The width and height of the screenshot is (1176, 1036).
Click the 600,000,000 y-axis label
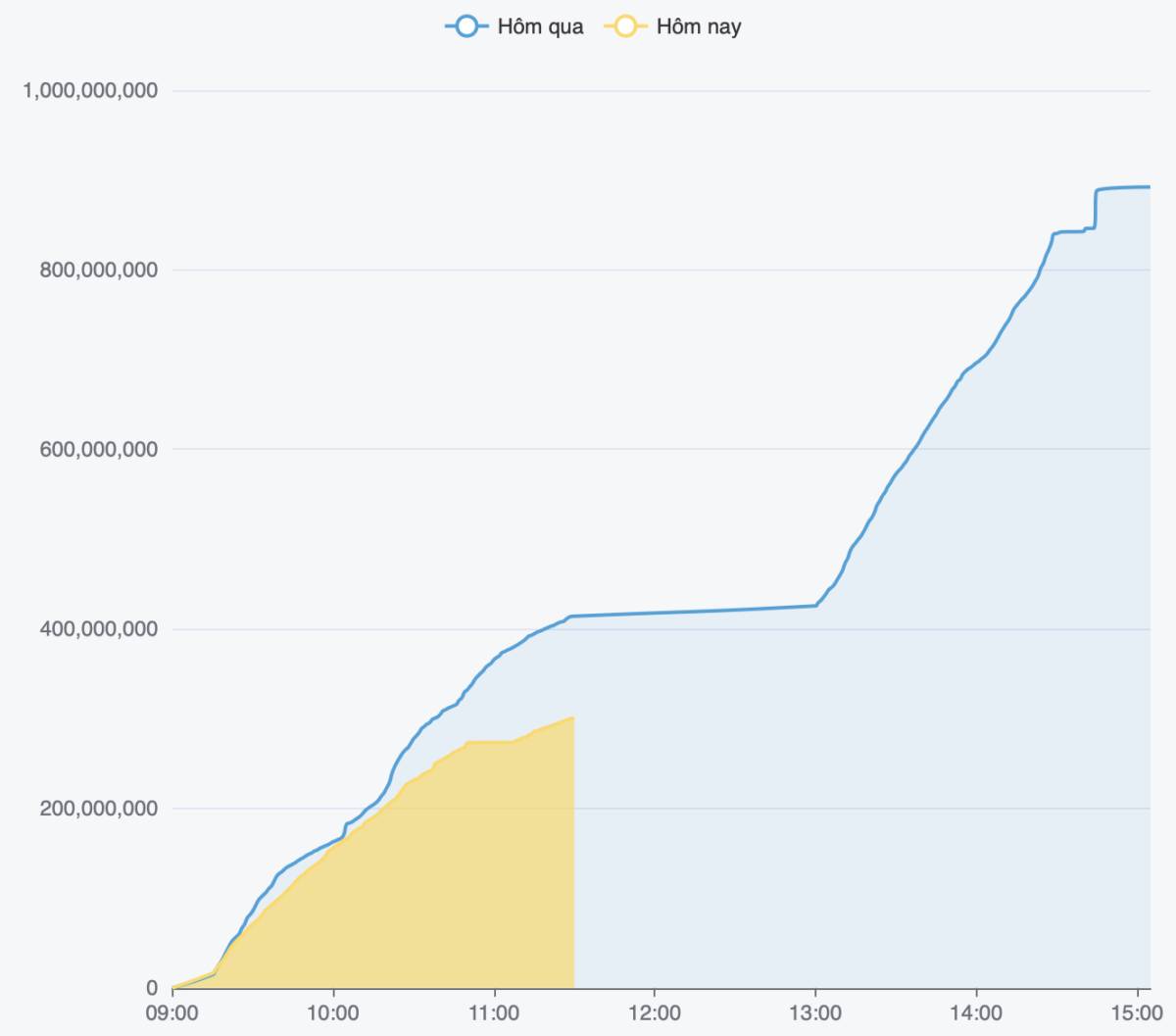coord(98,450)
